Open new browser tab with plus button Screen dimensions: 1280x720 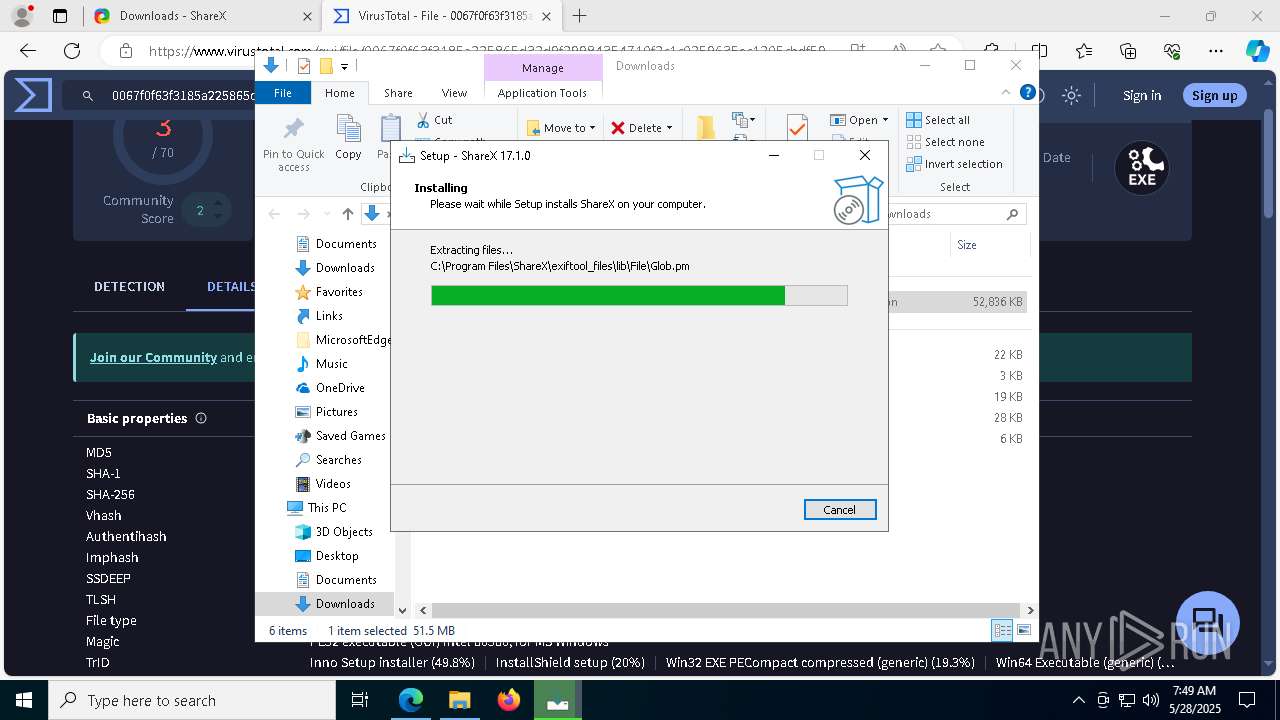click(x=579, y=16)
